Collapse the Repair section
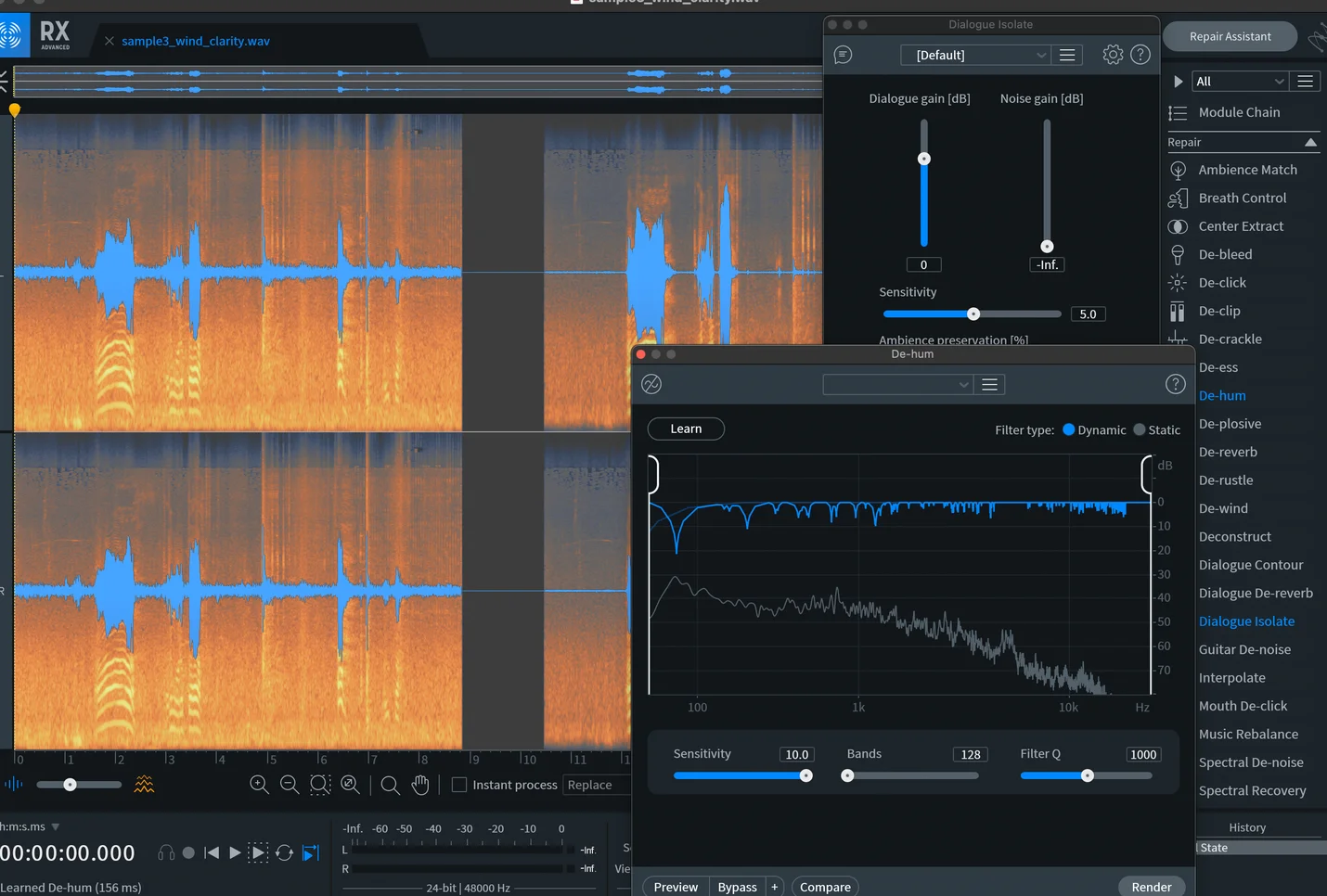 (1310, 142)
